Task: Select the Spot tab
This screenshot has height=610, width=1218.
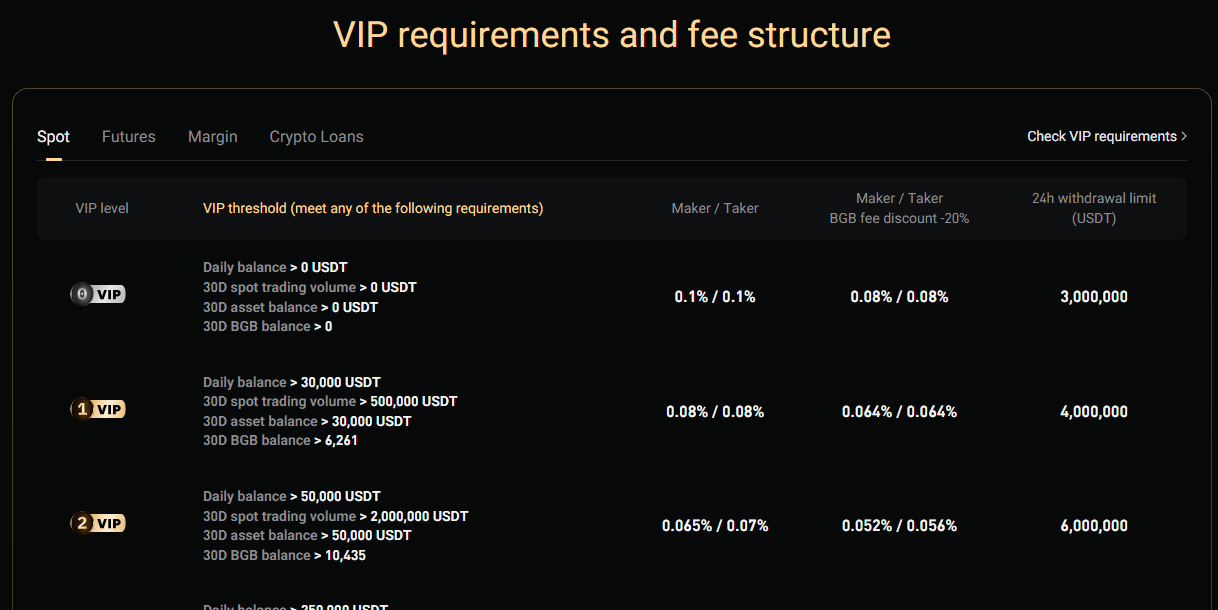Action: [x=53, y=137]
